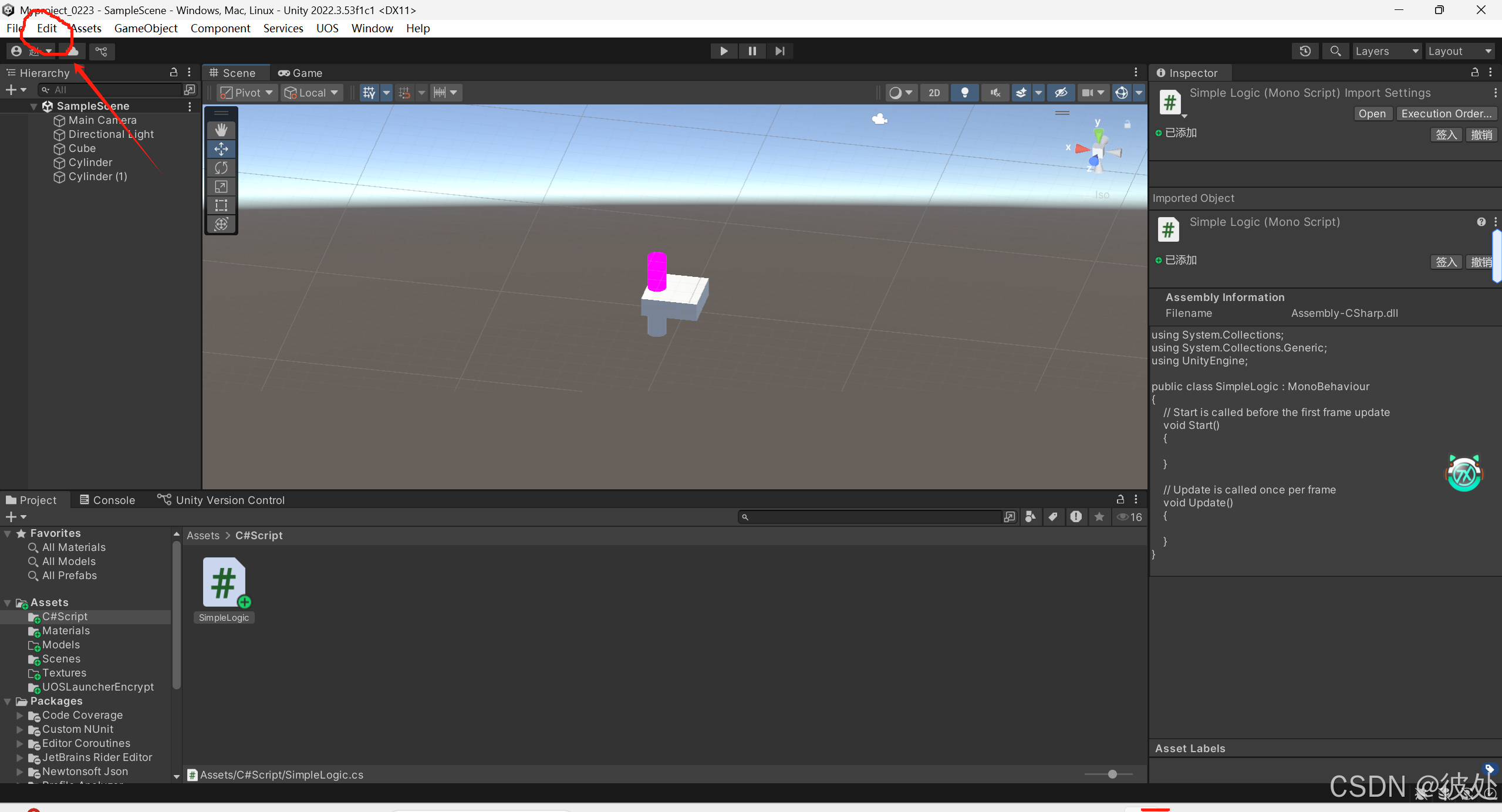The width and height of the screenshot is (1502, 812).
Task: Toggle 2D view mode
Action: pyautogui.click(x=934, y=93)
